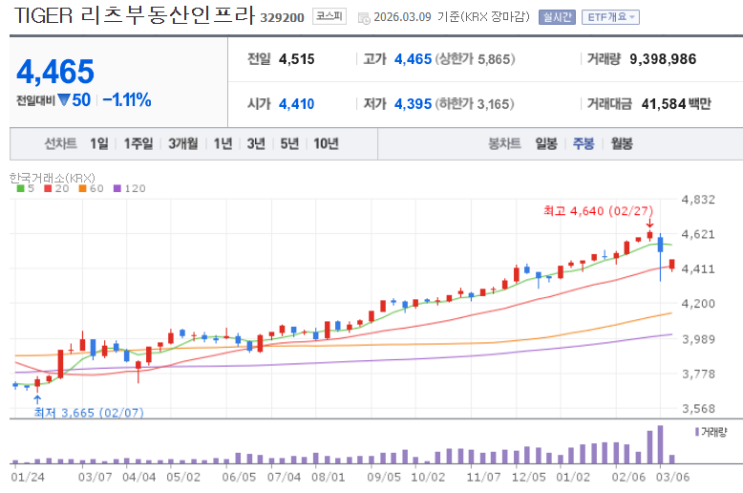
Task: Select the 1주일 line chart tab
Action: [138, 144]
